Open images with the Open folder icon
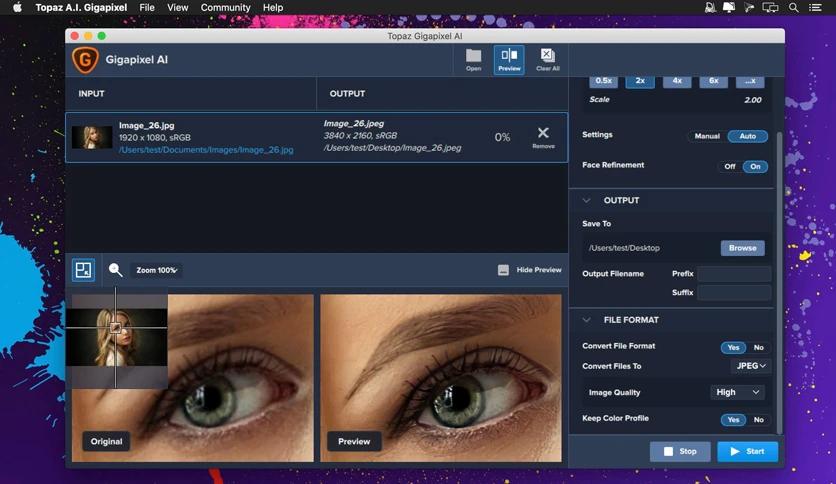Image resolution: width=836 pixels, height=484 pixels. point(473,59)
